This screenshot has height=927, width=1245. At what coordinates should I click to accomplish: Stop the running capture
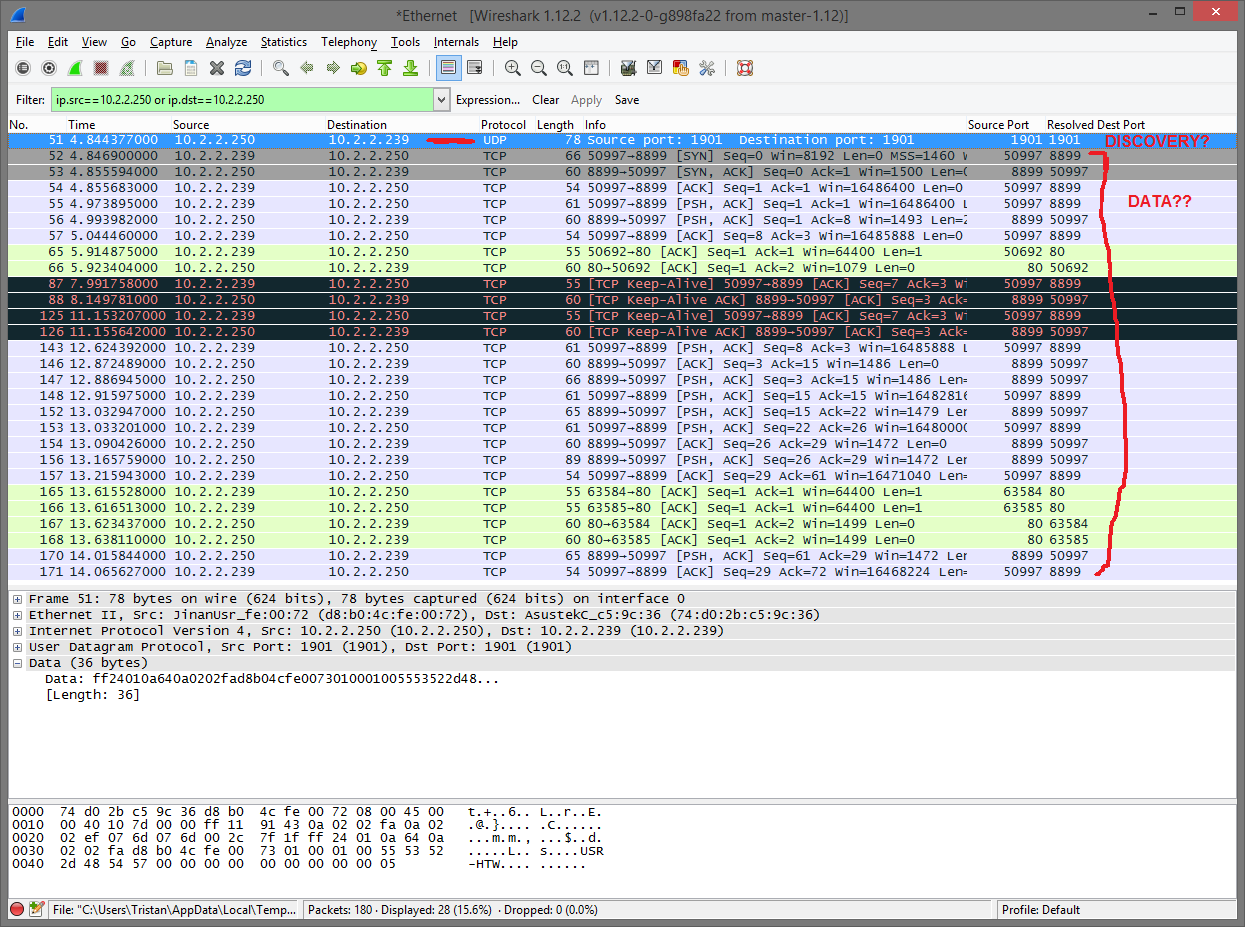(100, 68)
